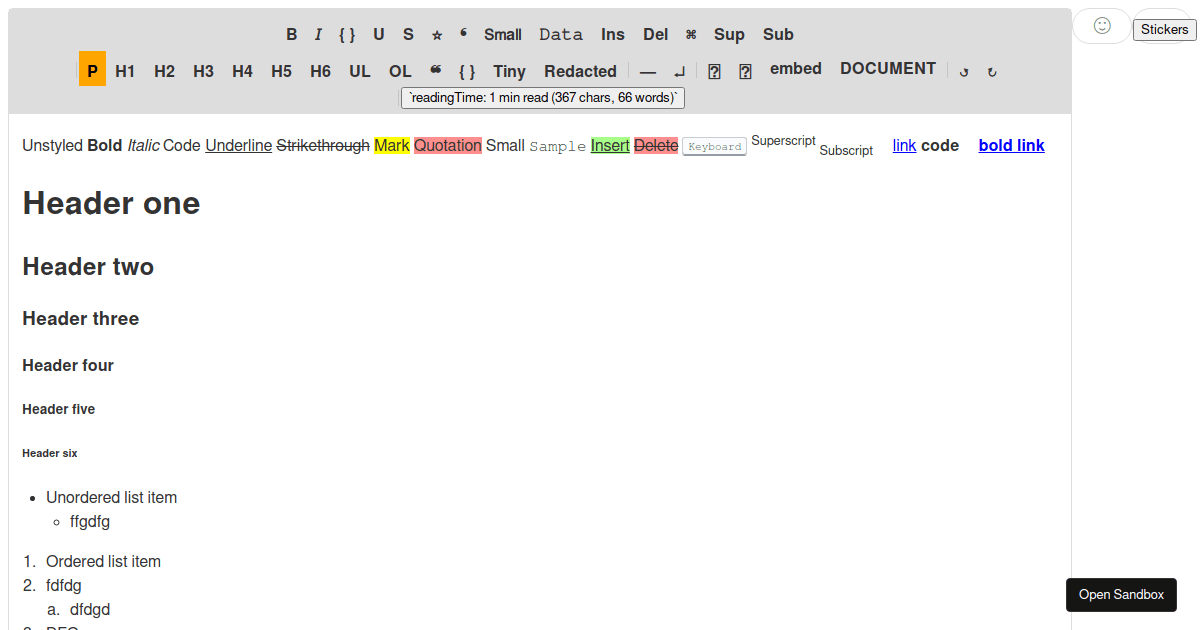Open the DOCUMENT options

coord(887,68)
